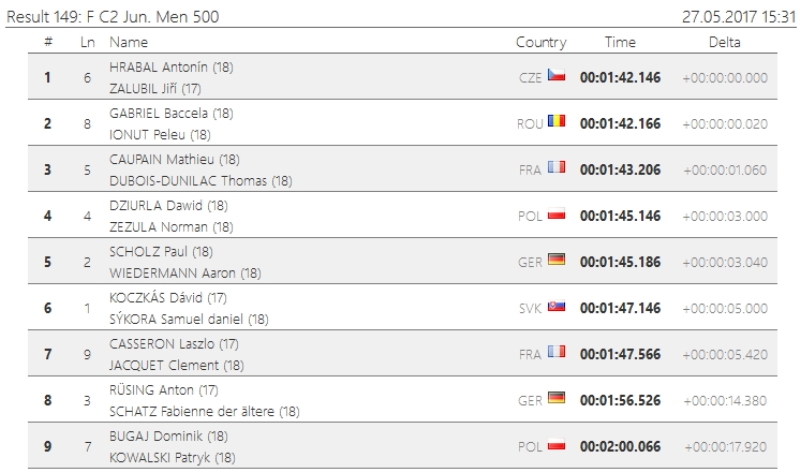Screen dimensions: 800x472
Task: Click the Name column header
Action: [128, 42]
